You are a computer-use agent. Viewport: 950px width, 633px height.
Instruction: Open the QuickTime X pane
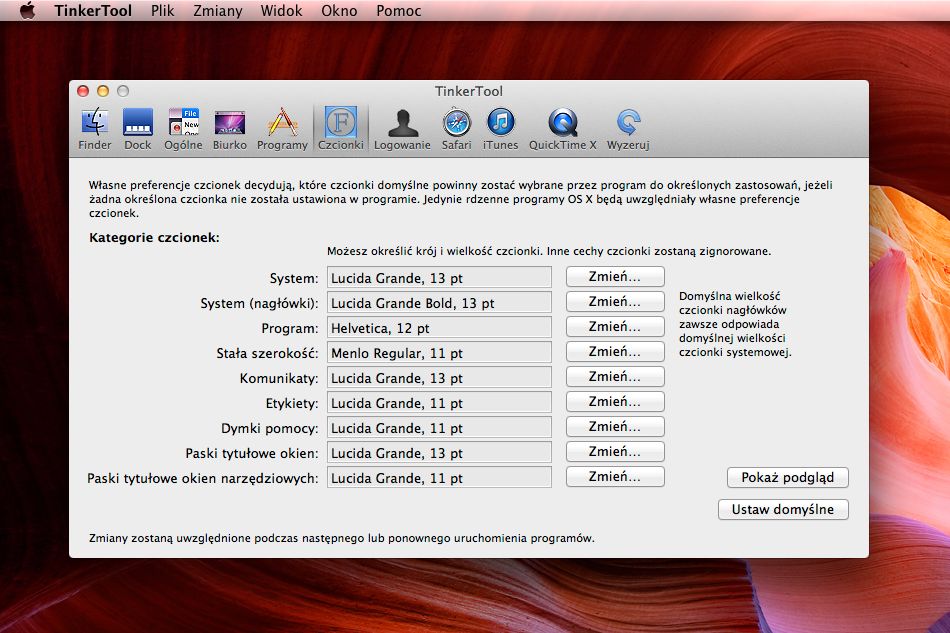[563, 129]
